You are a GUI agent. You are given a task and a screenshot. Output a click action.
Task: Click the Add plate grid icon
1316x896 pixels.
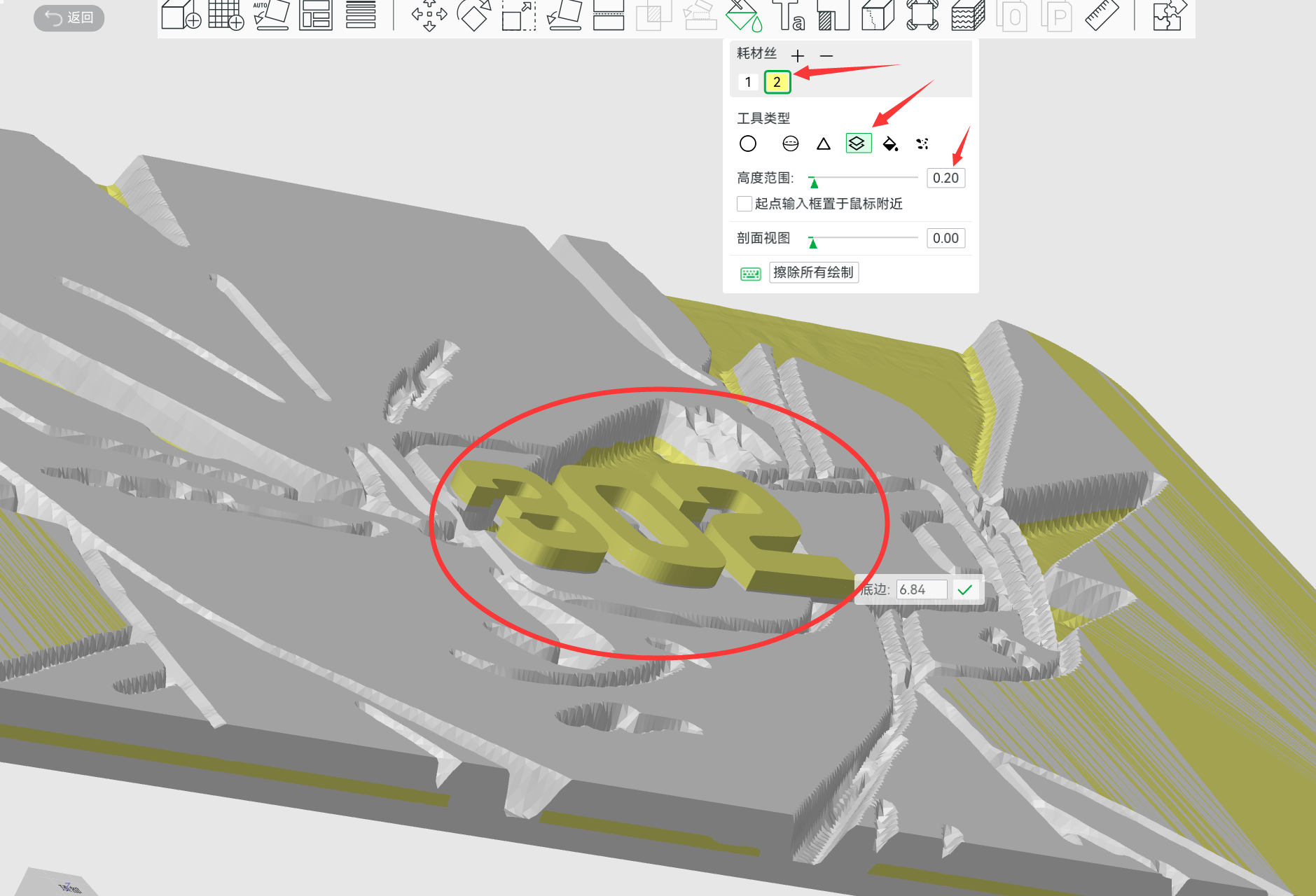[226, 15]
